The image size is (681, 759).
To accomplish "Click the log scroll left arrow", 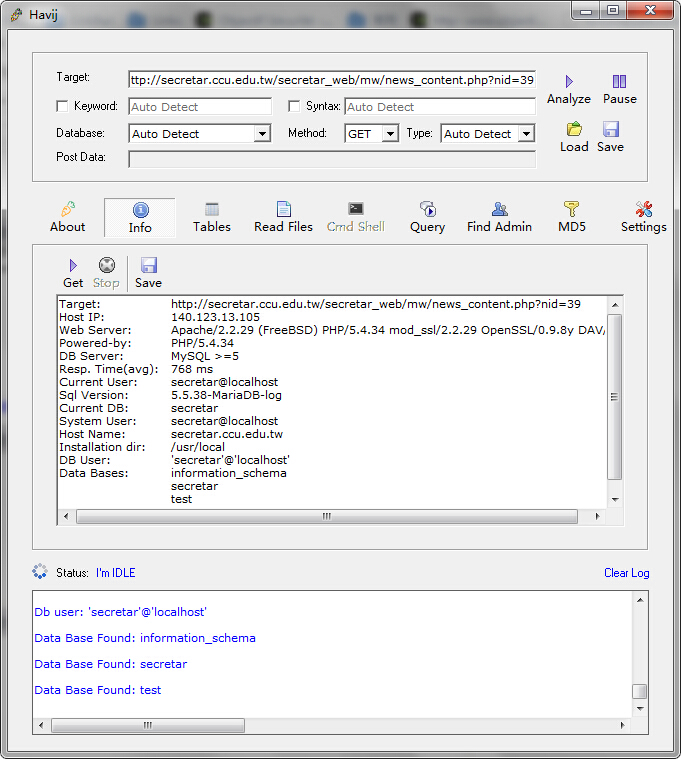I will pyautogui.click(x=41, y=725).
